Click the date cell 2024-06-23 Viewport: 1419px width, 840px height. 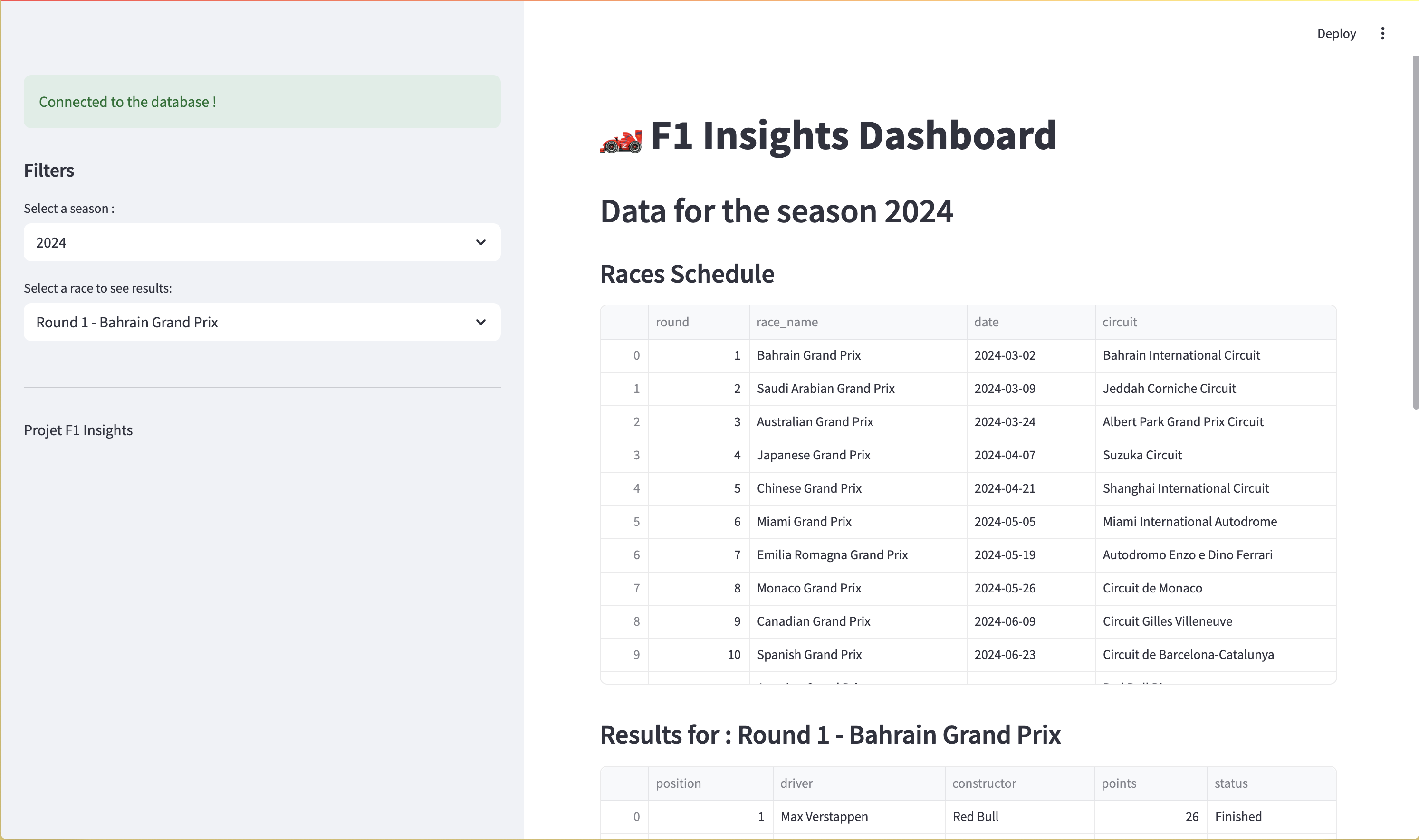click(1031, 655)
